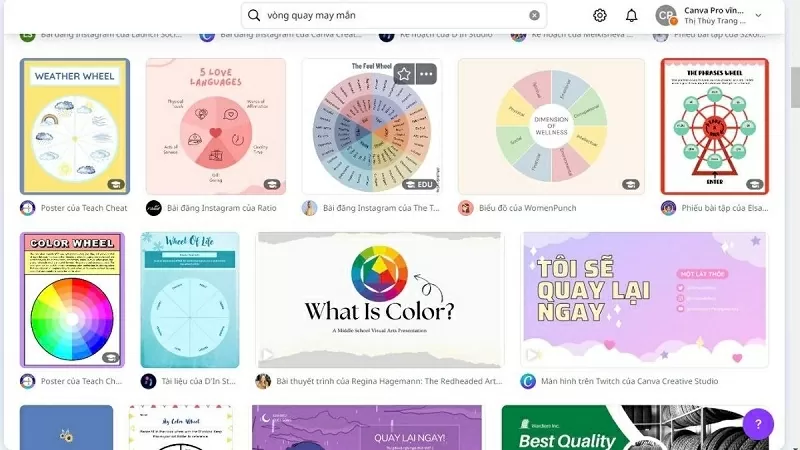Click the Teach Cheat author avatar
The height and width of the screenshot is (450, 800).
(x=28, y=208)
